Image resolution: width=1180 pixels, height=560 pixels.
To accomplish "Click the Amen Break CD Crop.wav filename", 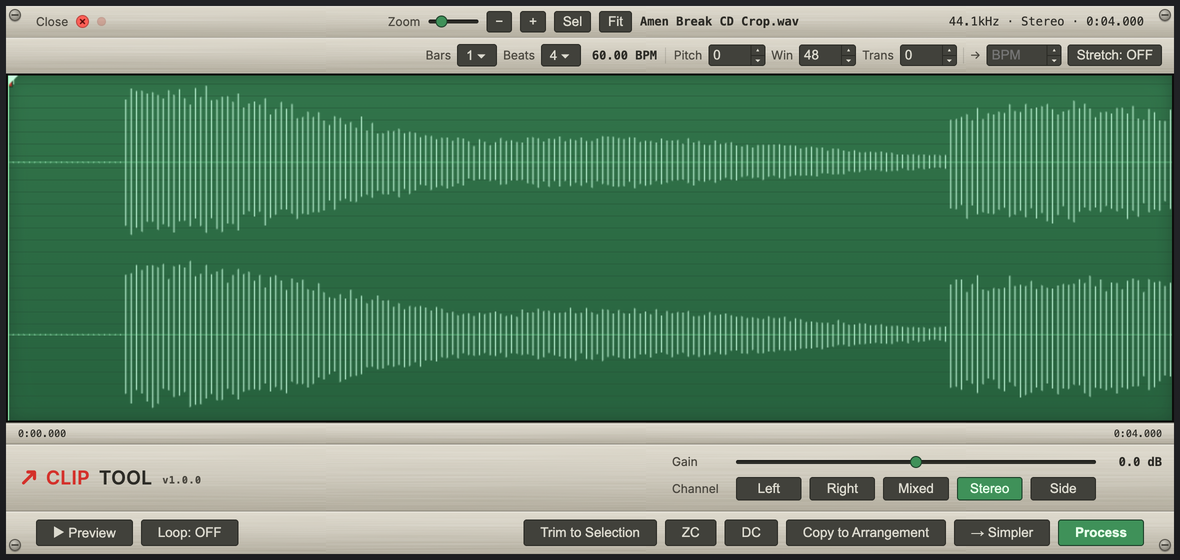I will pyautogui.click(x=719, y=22).
